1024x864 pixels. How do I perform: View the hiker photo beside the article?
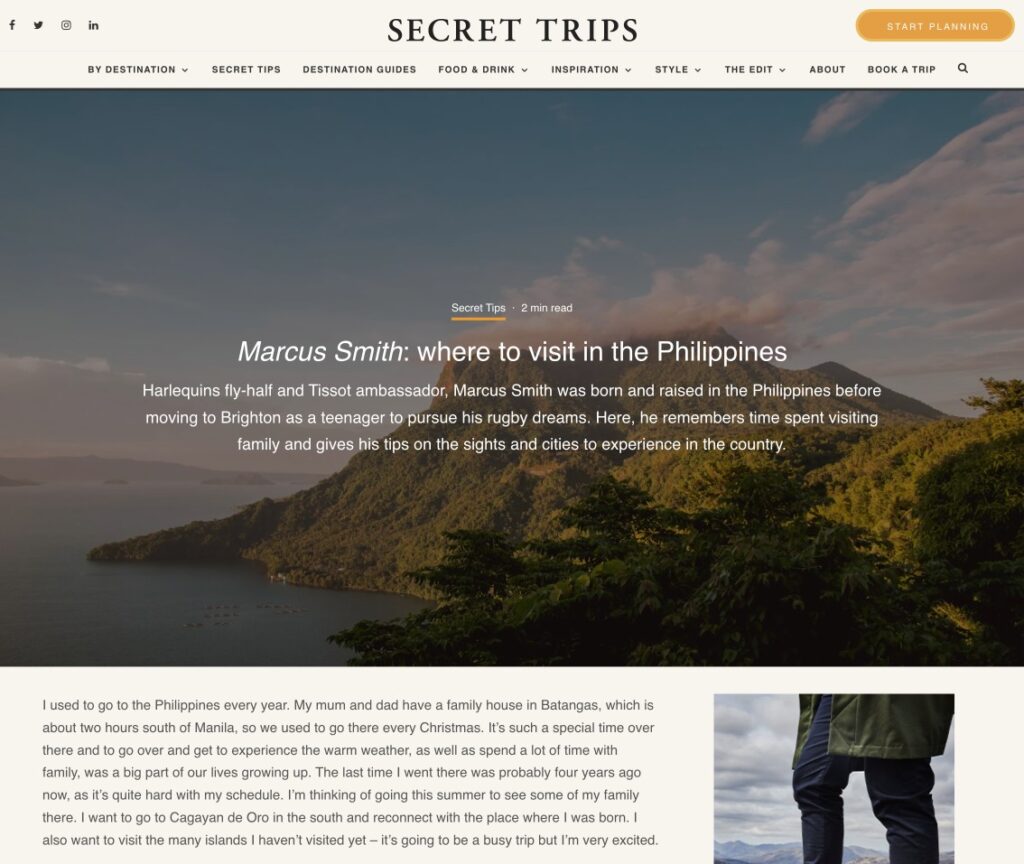click(834, 778)
